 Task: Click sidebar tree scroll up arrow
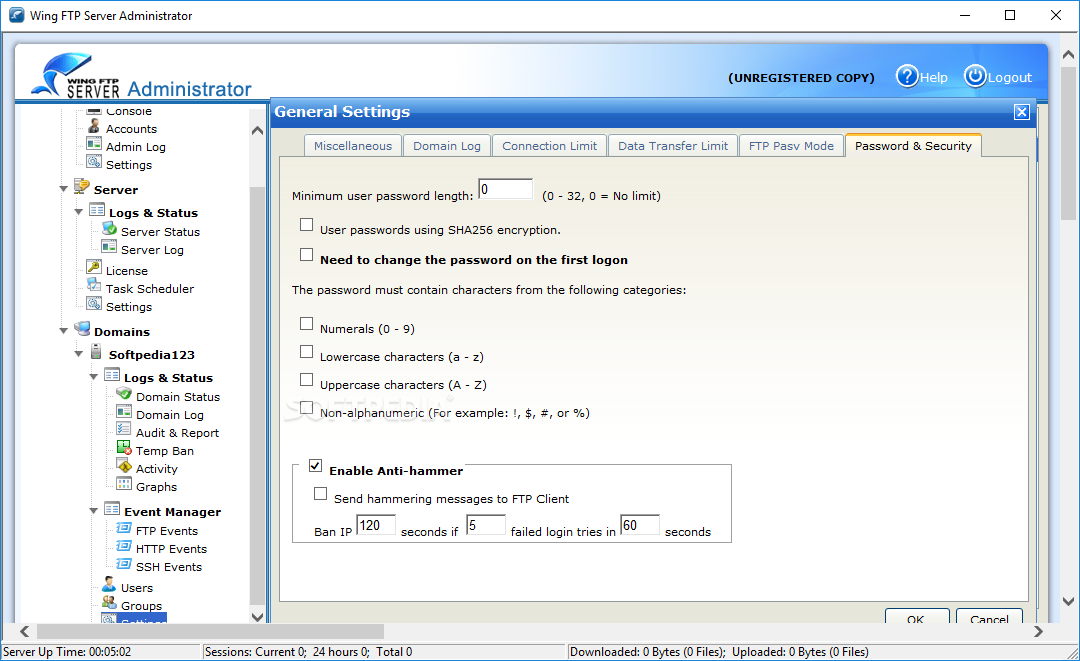coord(258,130)
